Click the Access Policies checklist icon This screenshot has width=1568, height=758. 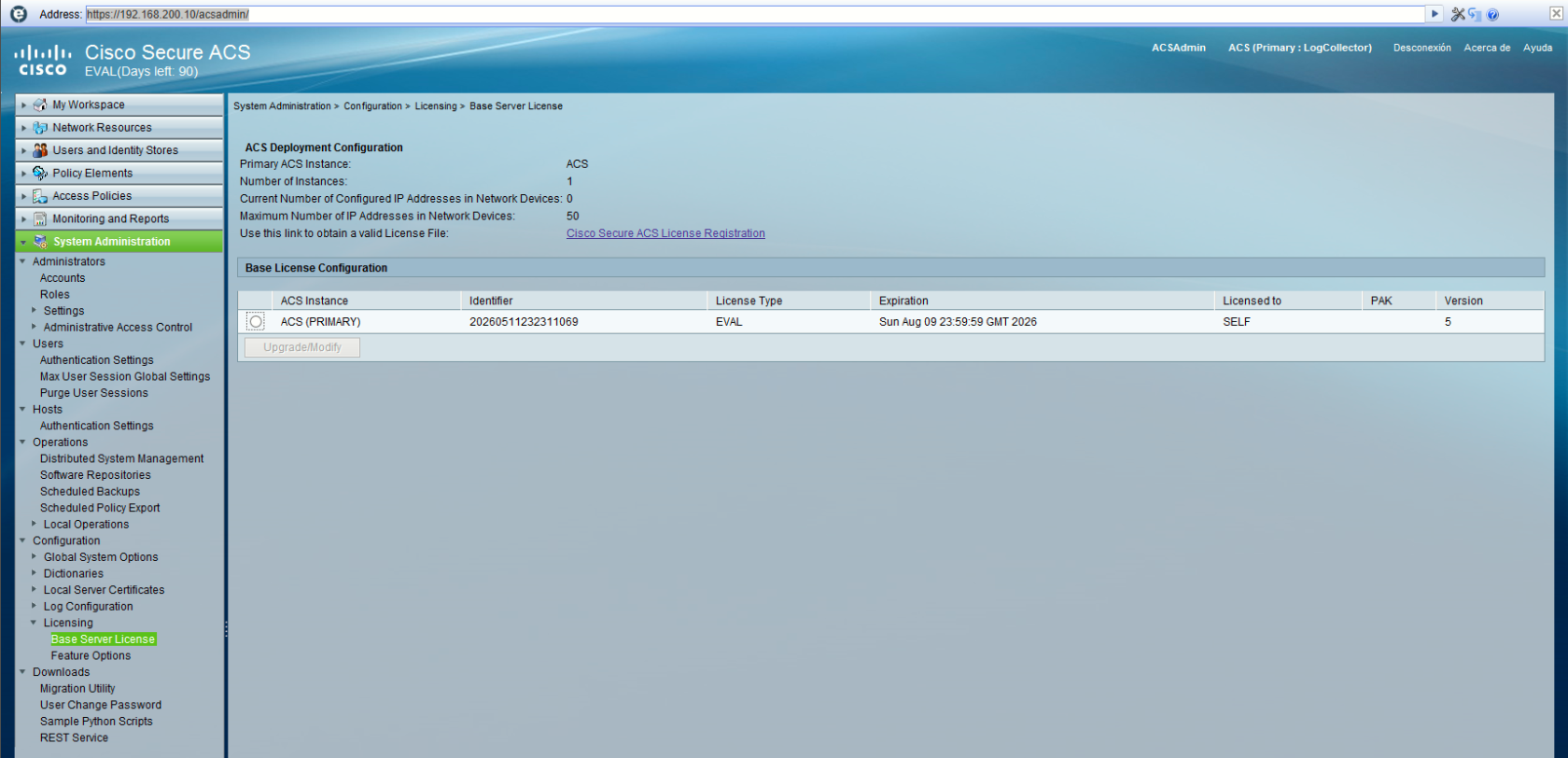pos(40,196)
